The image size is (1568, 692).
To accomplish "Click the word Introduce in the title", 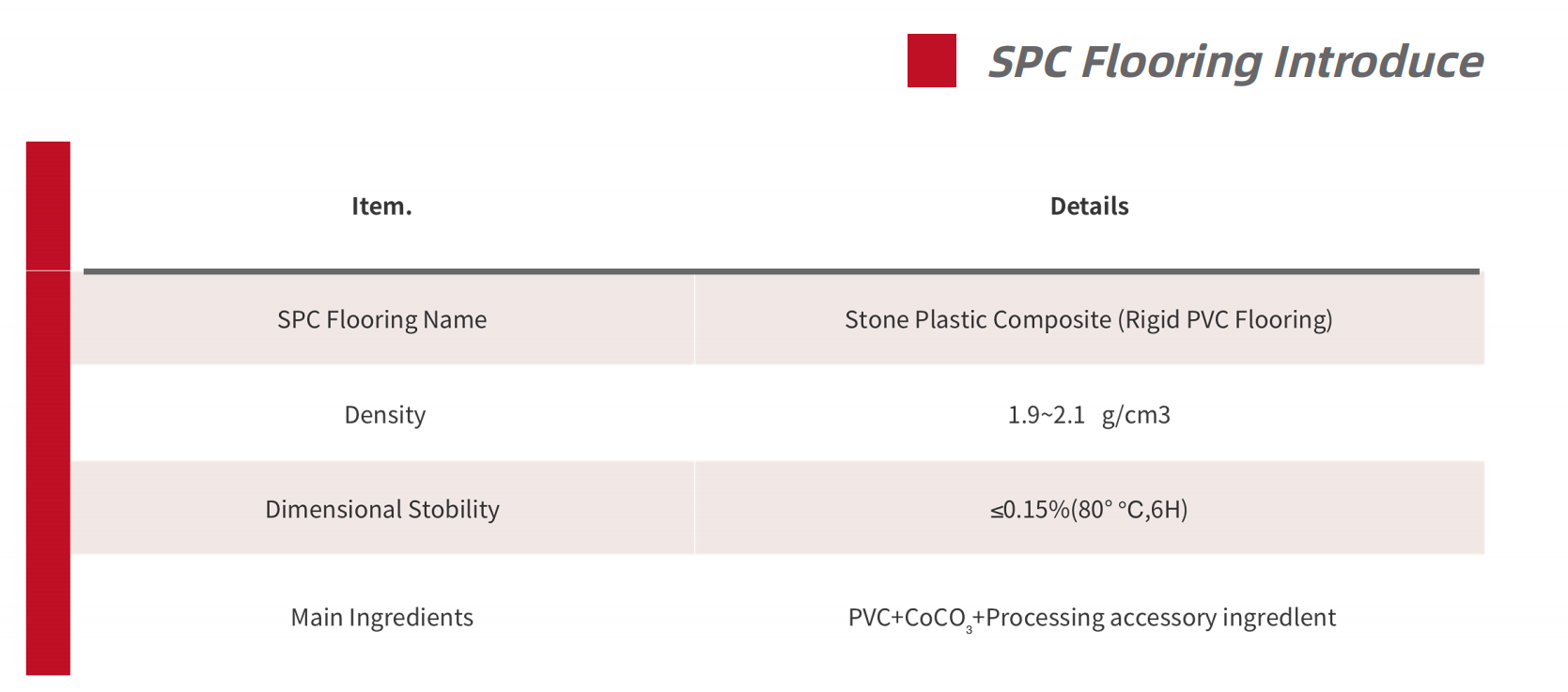I will click(x=1378, y=62).
